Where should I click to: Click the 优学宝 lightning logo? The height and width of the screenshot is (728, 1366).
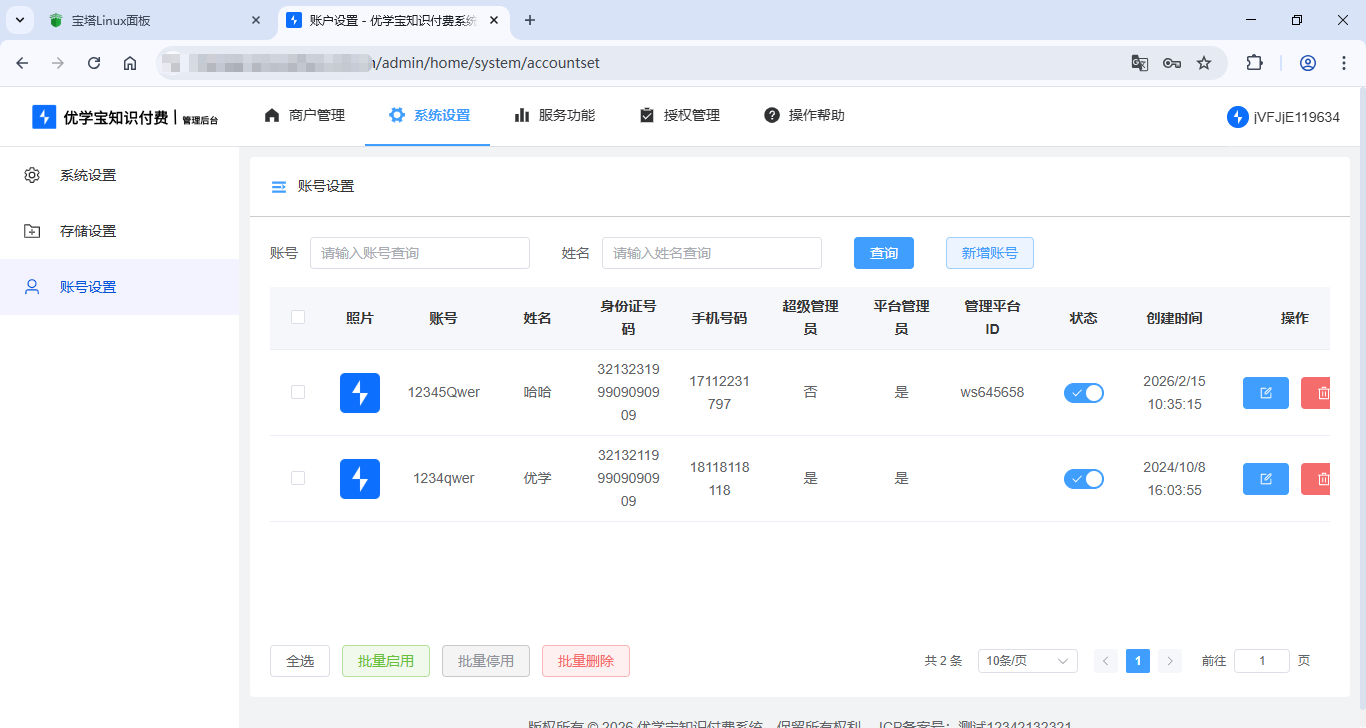43,115
